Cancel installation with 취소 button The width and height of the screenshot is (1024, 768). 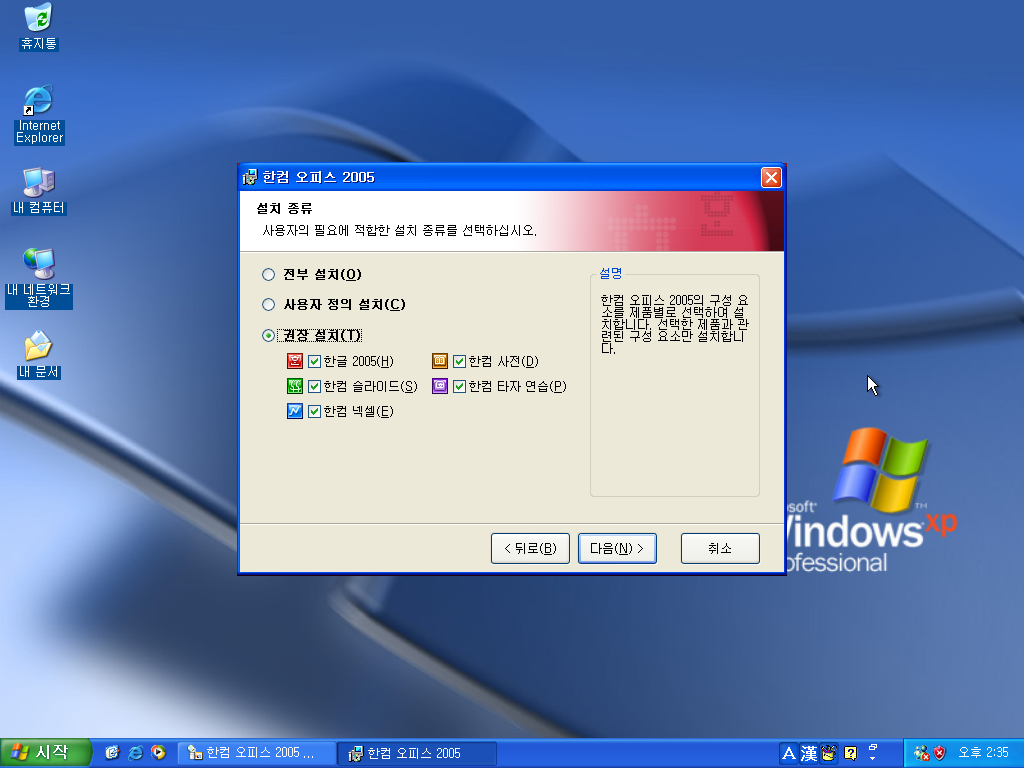[720, 549]
